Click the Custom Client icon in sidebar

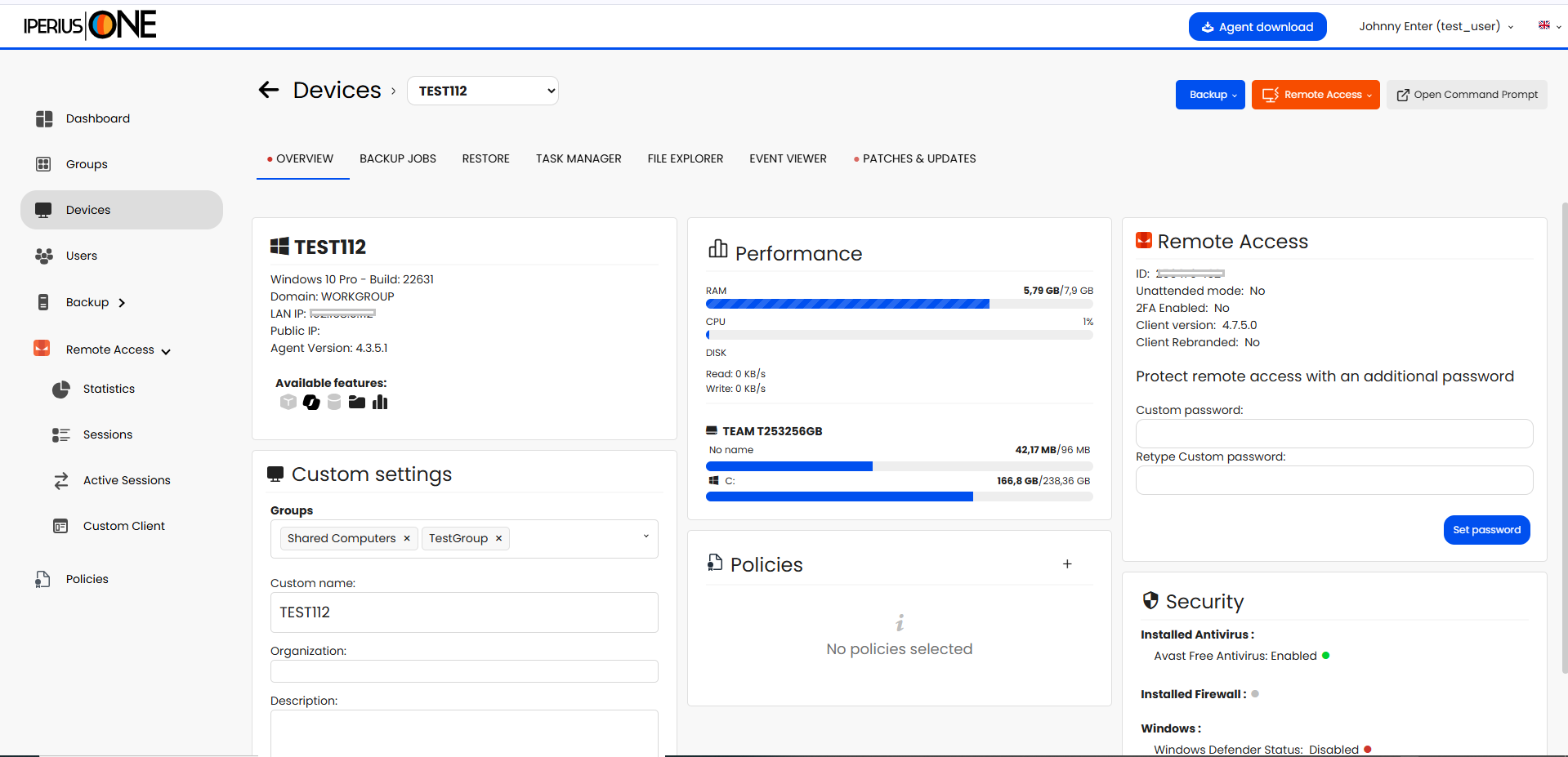coord(61,527)
